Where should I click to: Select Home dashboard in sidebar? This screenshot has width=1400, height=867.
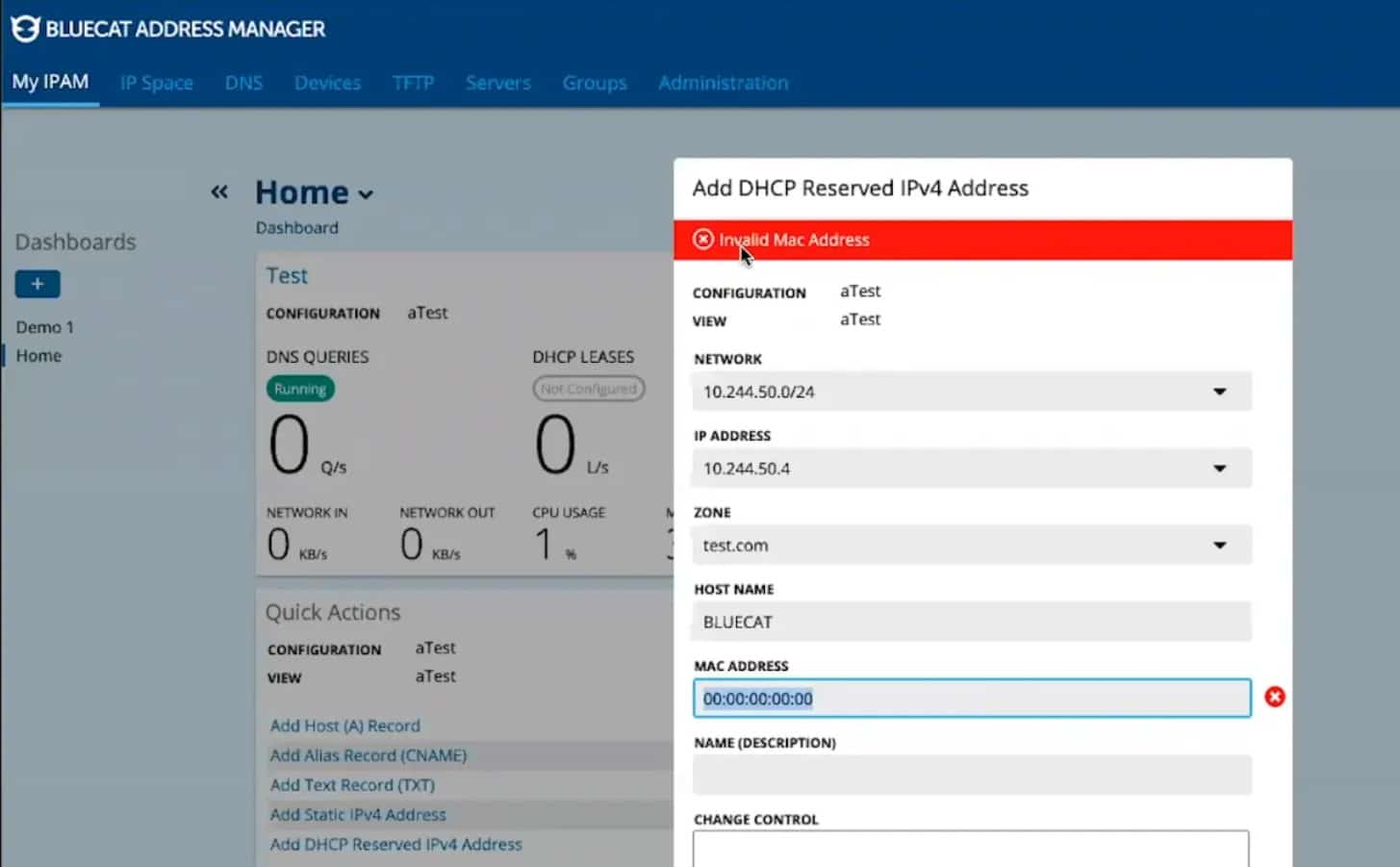pyautogui.click(x=38, y=355)
